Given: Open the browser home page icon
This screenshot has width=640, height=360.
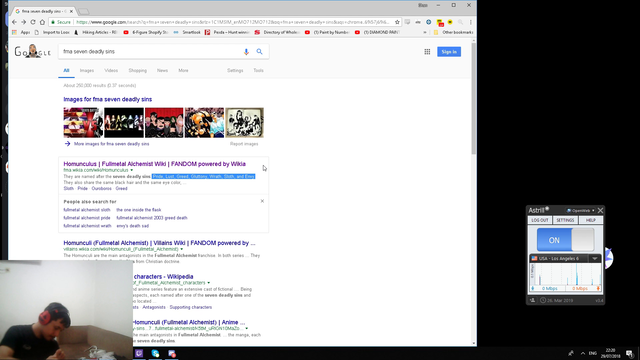Looking at the screenshot, I should coord(42,22).
